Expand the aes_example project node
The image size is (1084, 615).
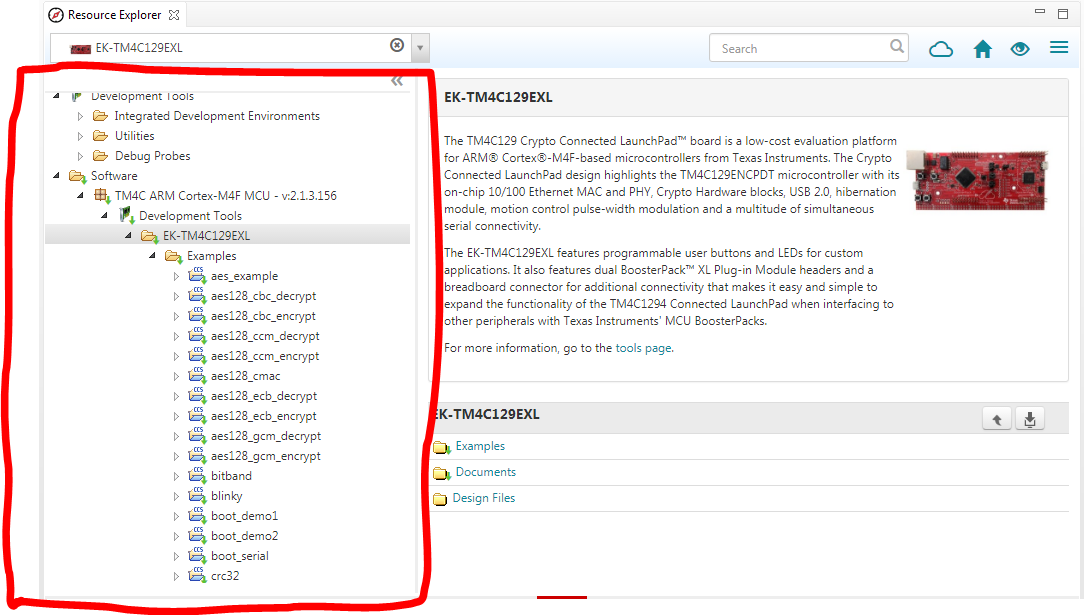point(176,276)
